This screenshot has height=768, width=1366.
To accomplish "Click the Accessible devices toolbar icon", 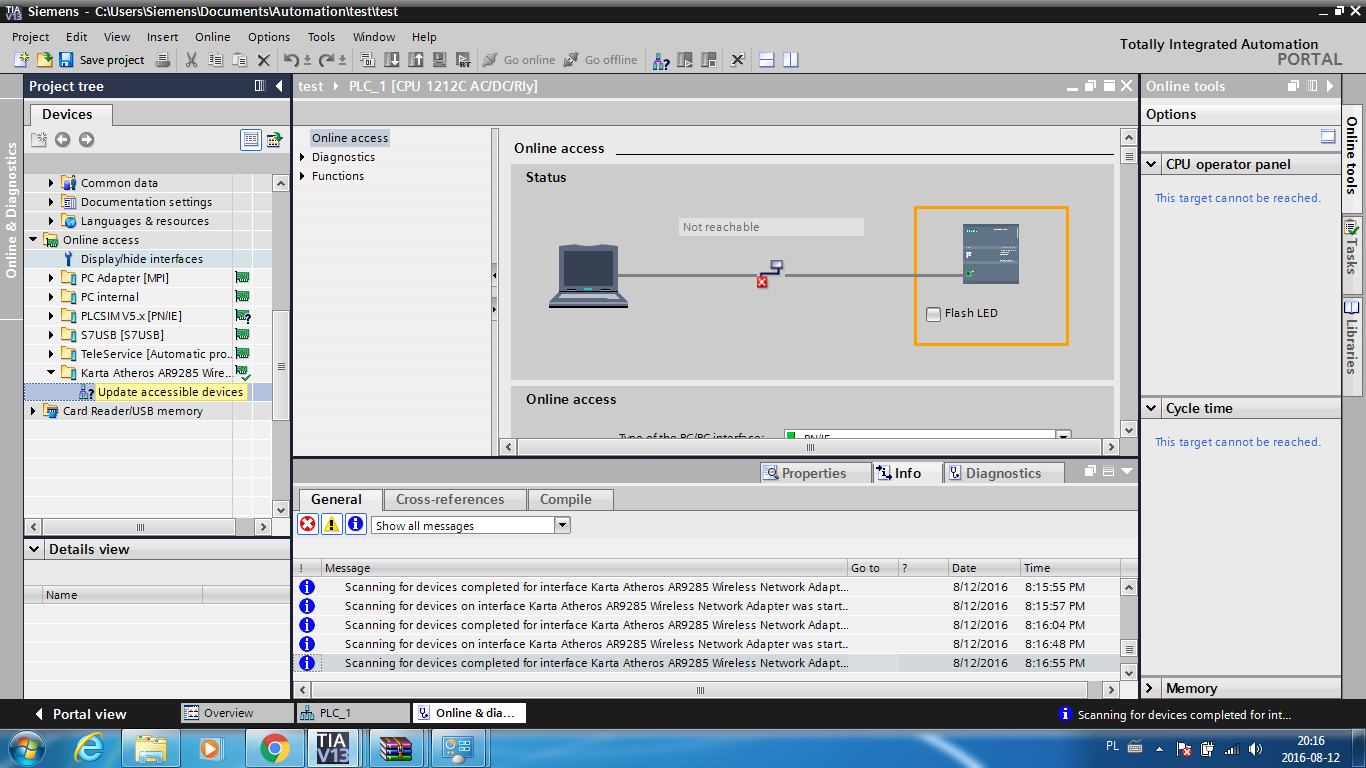I will 661,60.
